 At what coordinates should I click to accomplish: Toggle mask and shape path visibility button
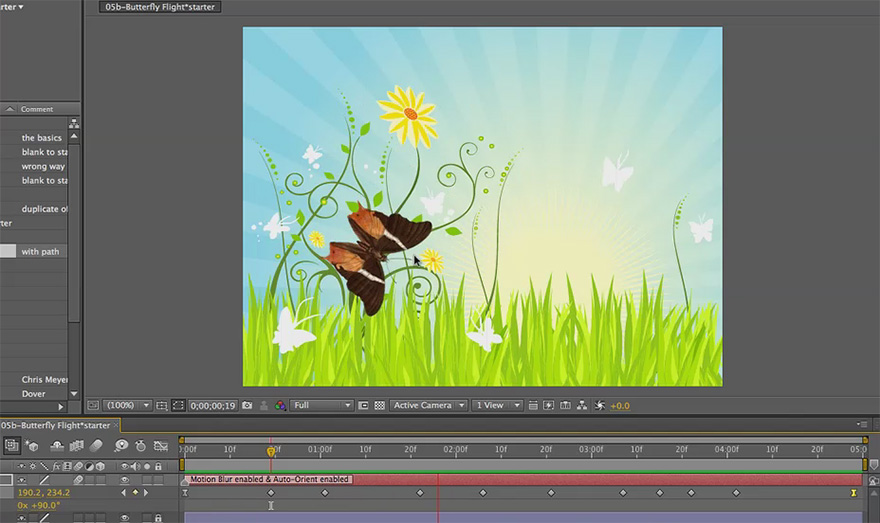[x=178, y=405]
